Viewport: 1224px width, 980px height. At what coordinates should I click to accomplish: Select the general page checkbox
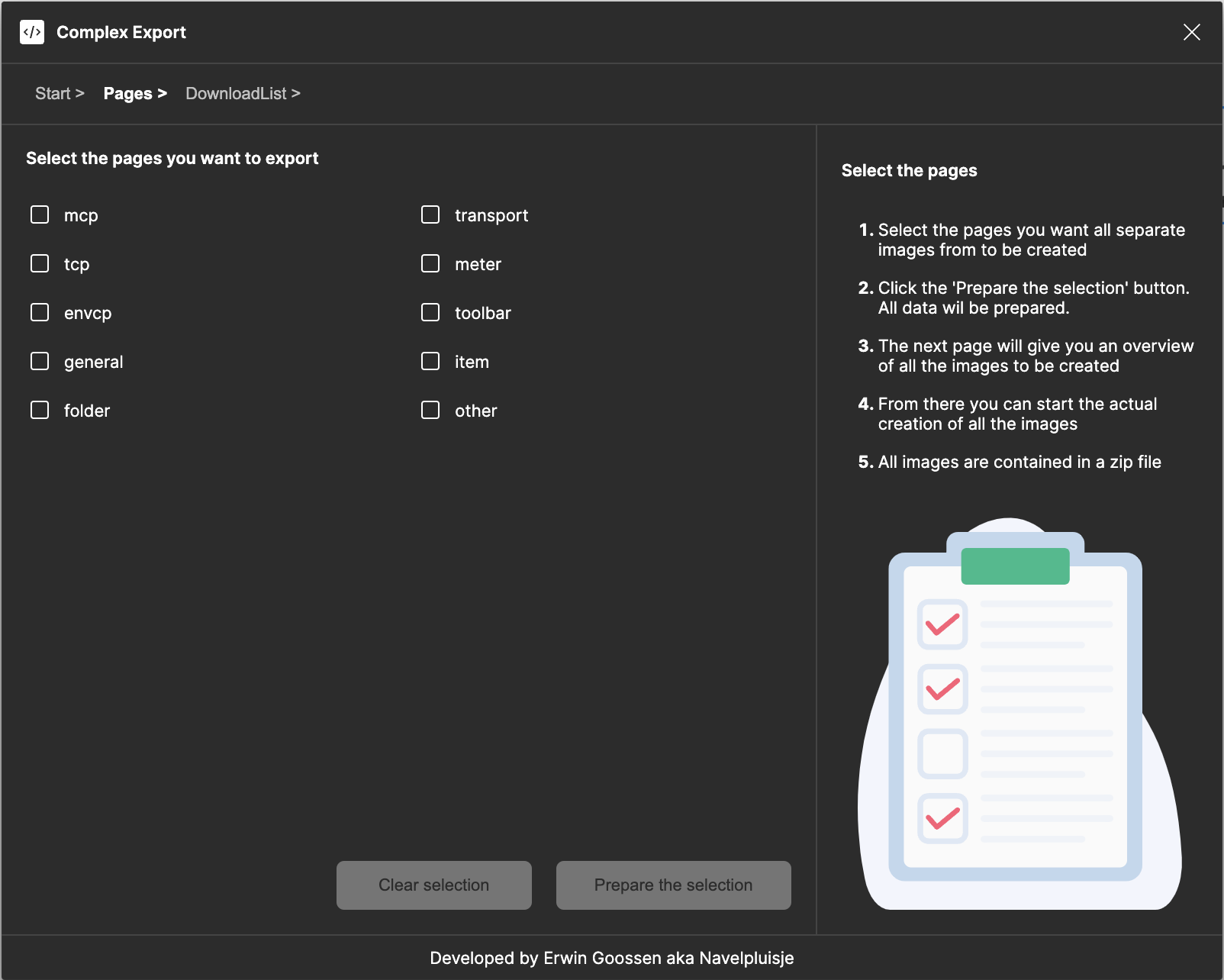click(x=40, y=361)
